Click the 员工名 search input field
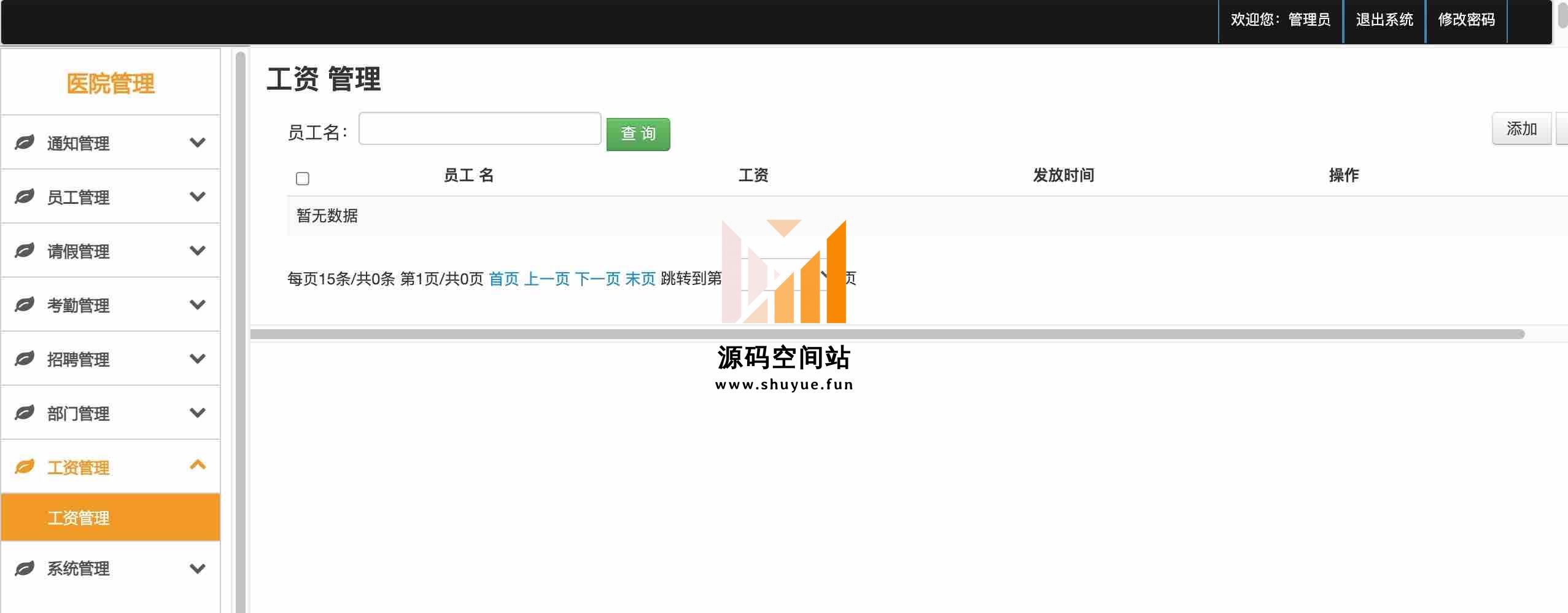 (479, 129)
